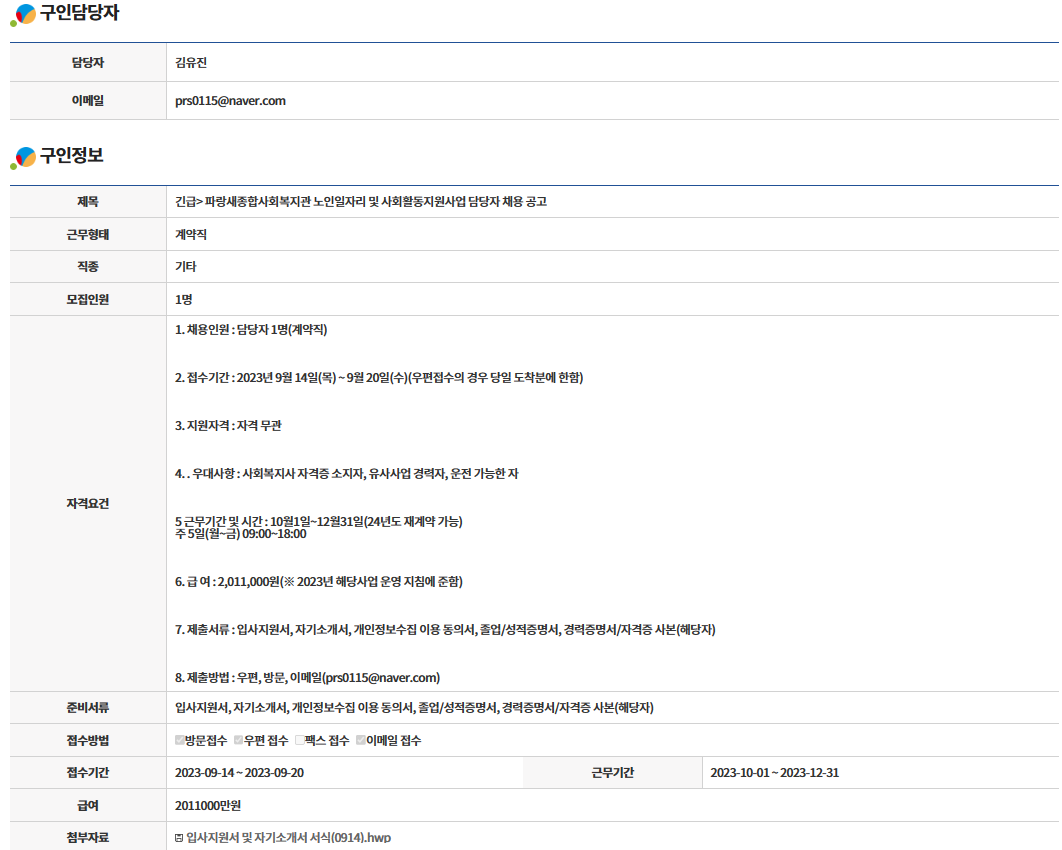Click the 구인정보 heading text
Image resolution: width=1062 pixels, height=850 pixels.
pos(71,156)
